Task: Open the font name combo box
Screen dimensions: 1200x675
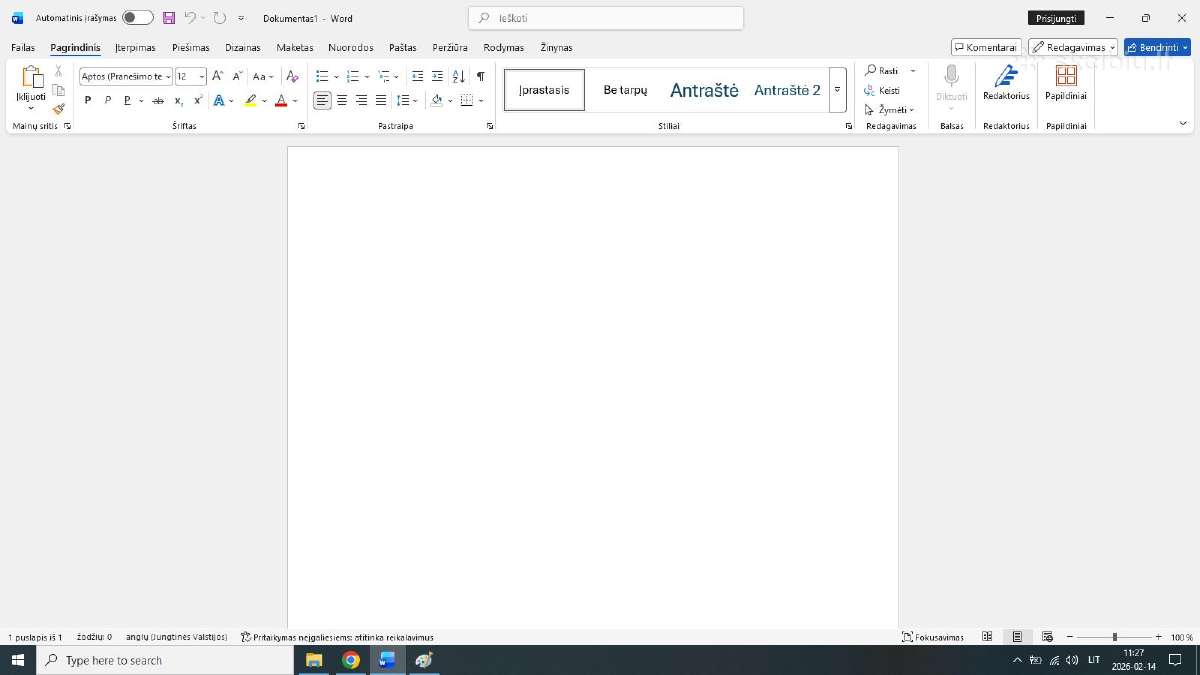Action: coord(126,76)
